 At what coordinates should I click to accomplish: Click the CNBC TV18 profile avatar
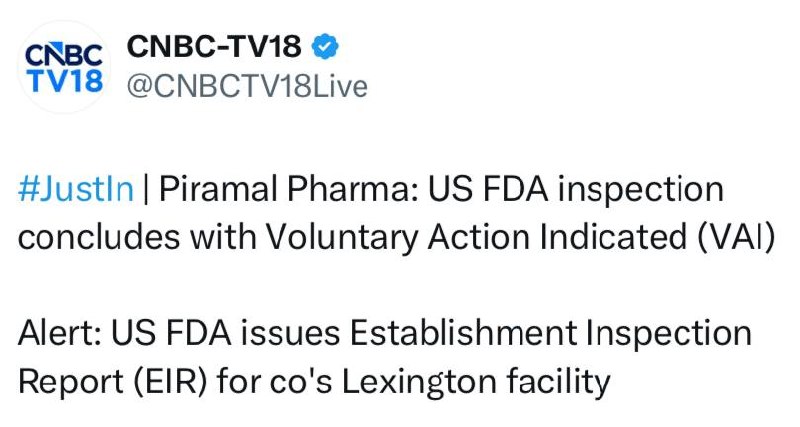[63, 67]
